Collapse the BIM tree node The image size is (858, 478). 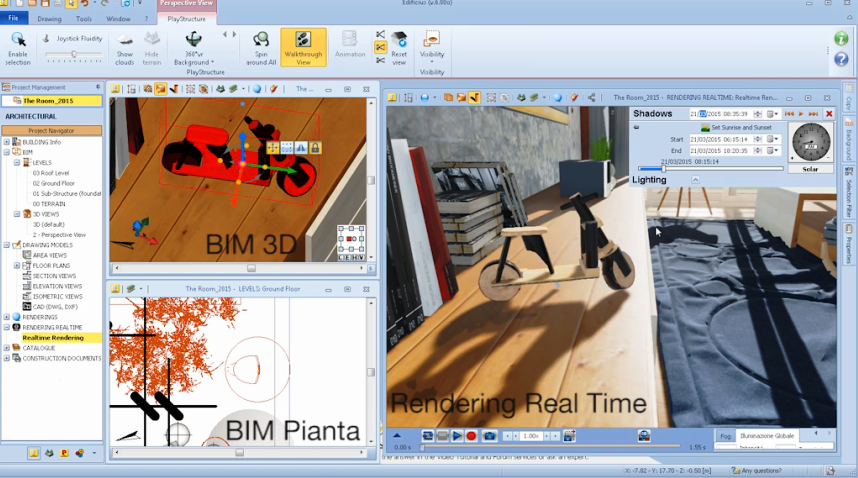pos(7,152)
